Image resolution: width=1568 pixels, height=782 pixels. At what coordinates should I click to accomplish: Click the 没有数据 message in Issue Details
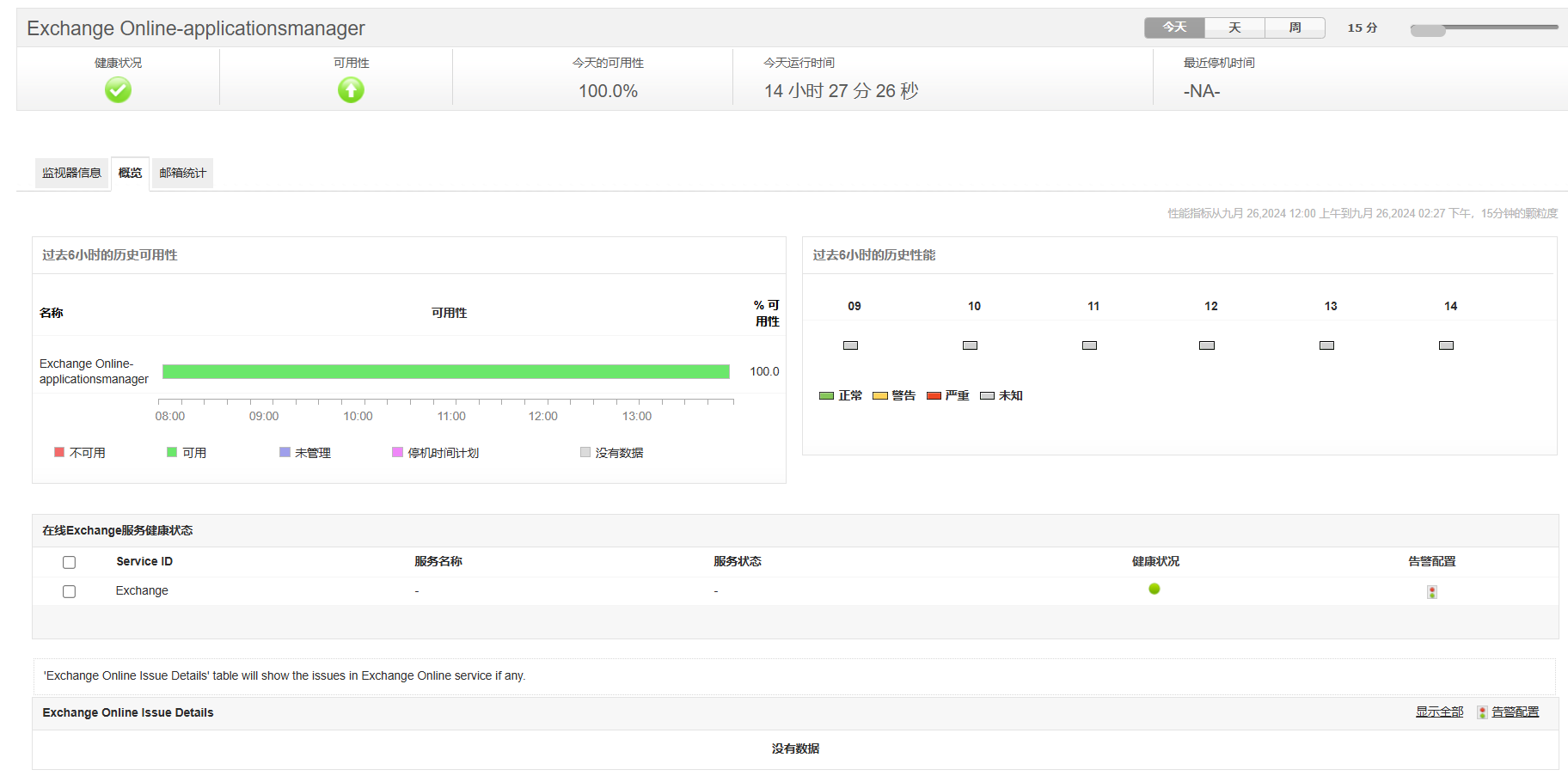tap(795, 748)
